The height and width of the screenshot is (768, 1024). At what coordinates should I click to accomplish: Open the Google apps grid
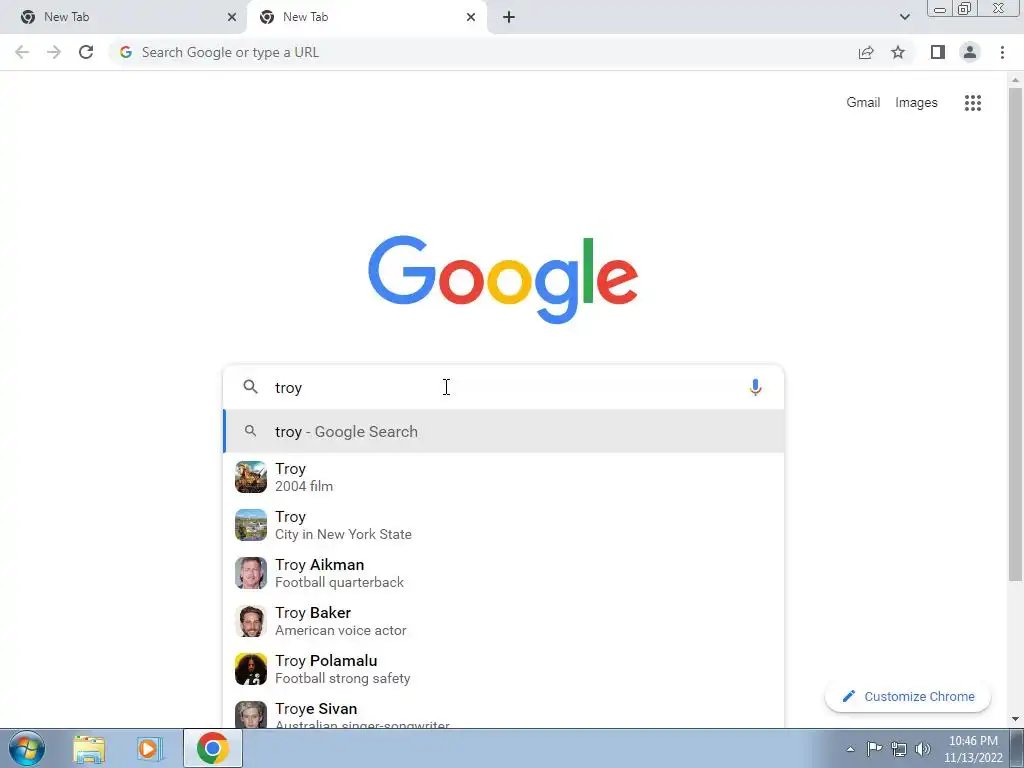tap(973, 103)
